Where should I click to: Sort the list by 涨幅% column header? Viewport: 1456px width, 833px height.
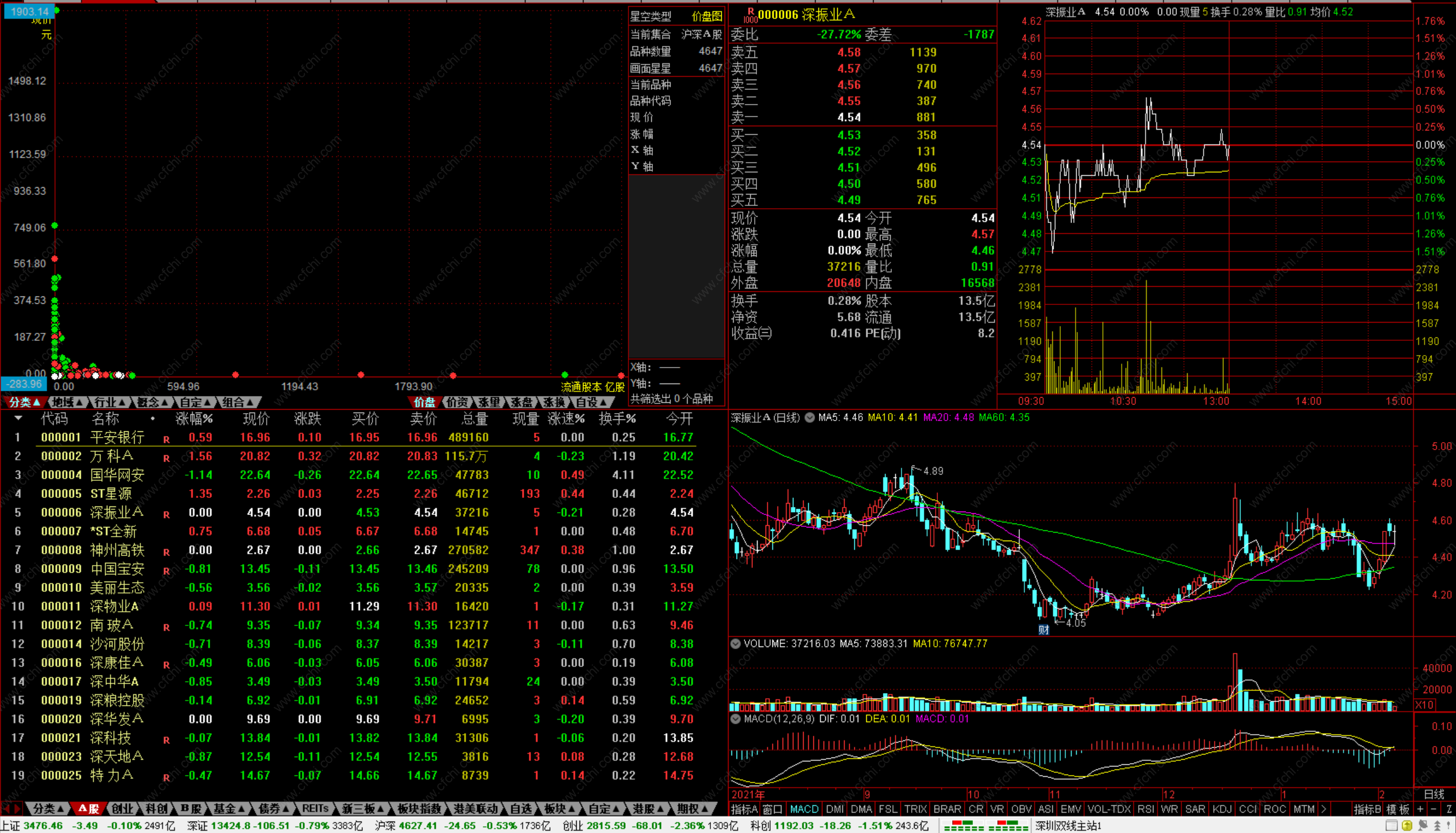pos(194,419)
